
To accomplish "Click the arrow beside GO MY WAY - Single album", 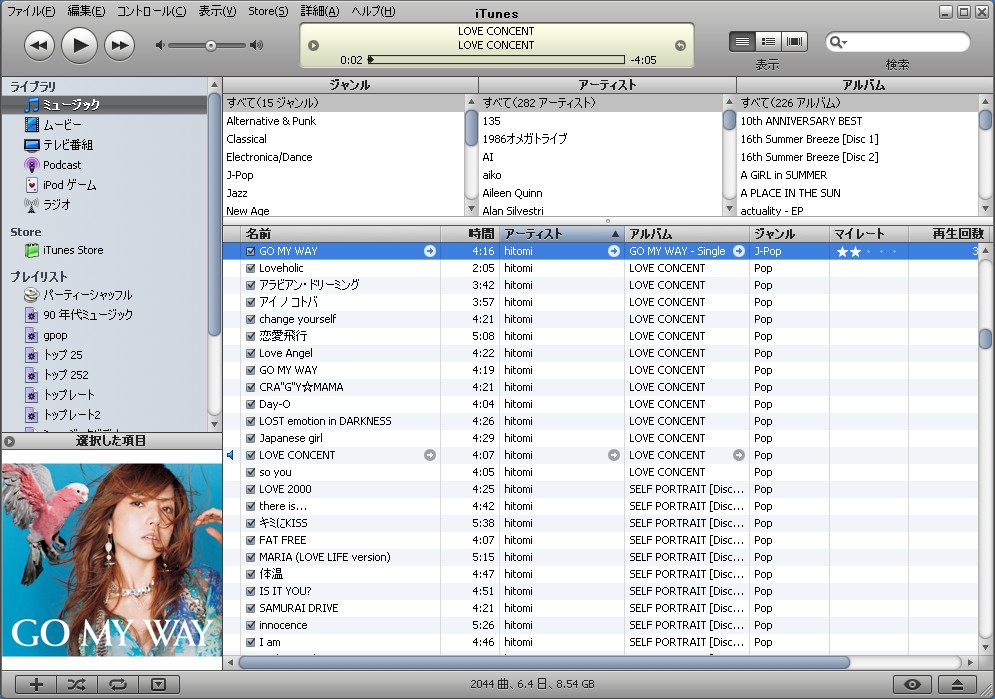I will 739,251.
